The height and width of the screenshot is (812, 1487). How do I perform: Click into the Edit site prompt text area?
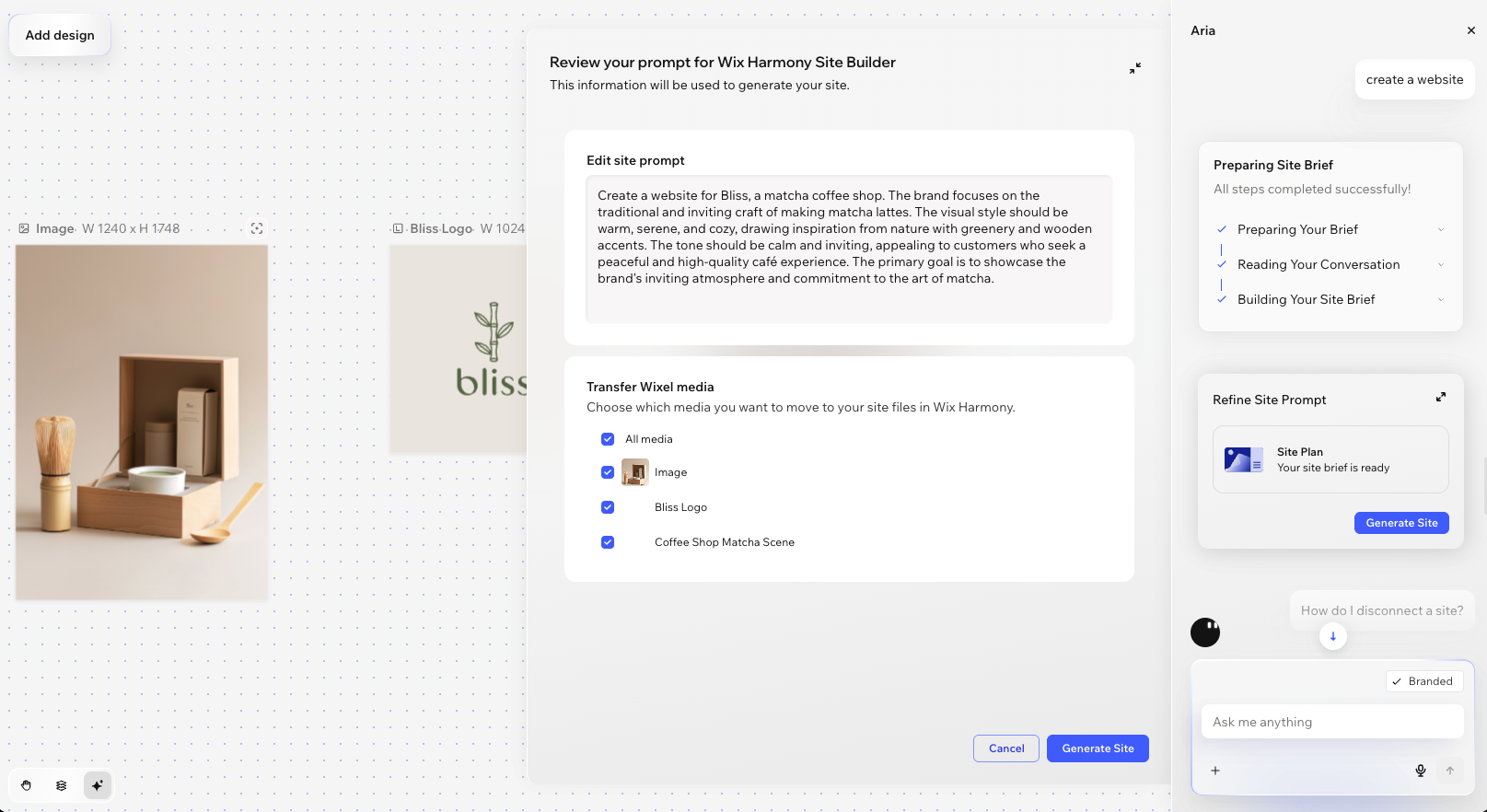point(849,249)
